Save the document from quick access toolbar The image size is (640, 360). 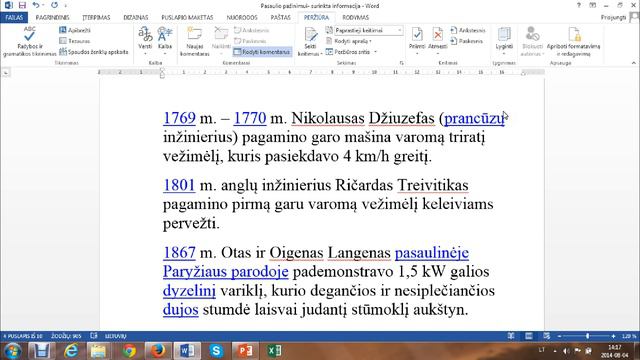22,6
